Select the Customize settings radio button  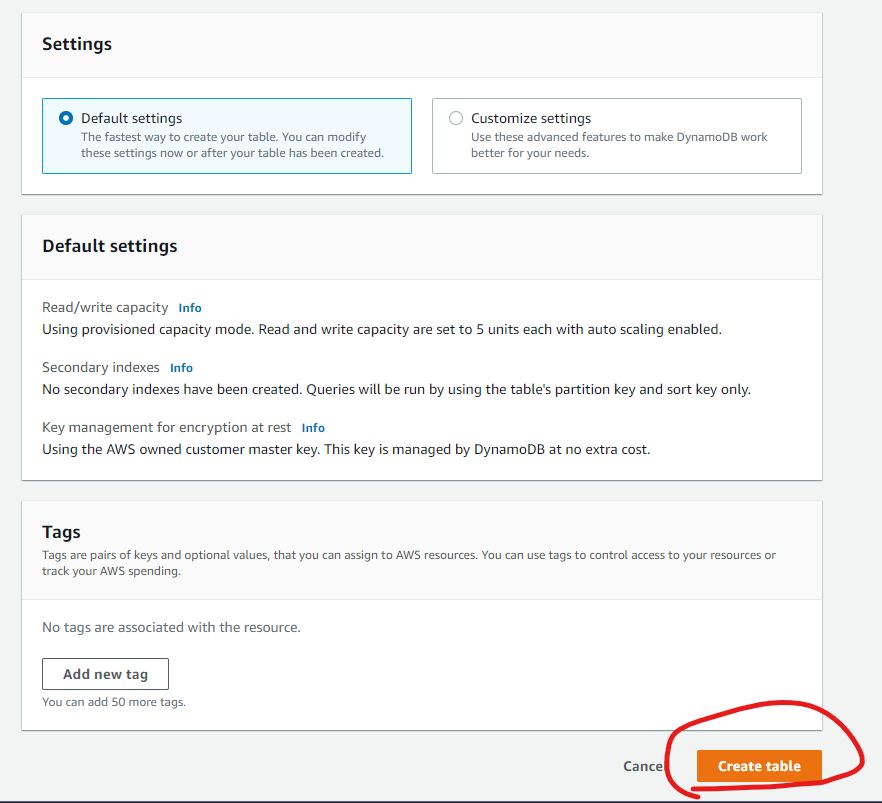(x=456, y=118)
